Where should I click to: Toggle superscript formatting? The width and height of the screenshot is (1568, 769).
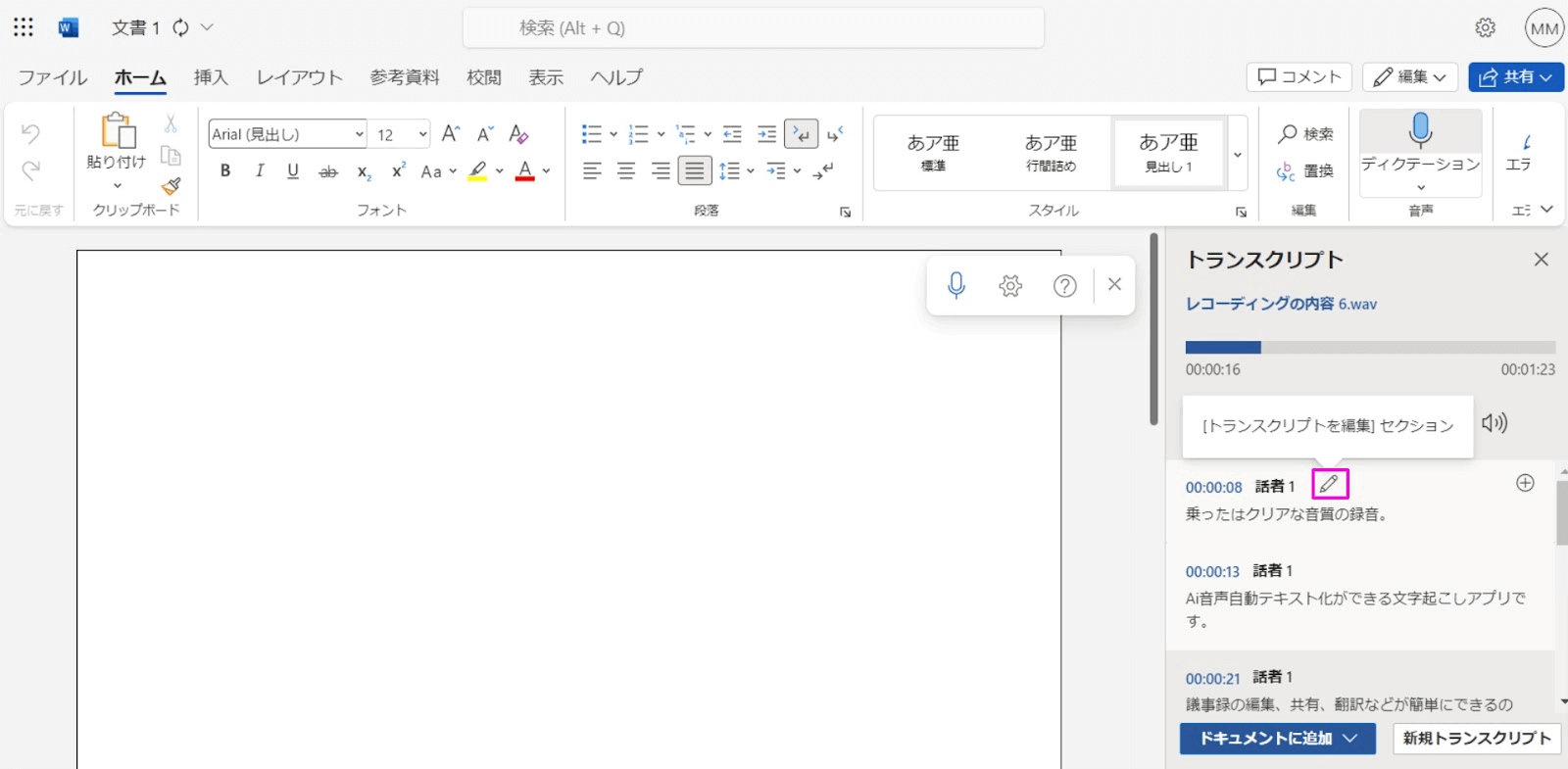(398, 170)
